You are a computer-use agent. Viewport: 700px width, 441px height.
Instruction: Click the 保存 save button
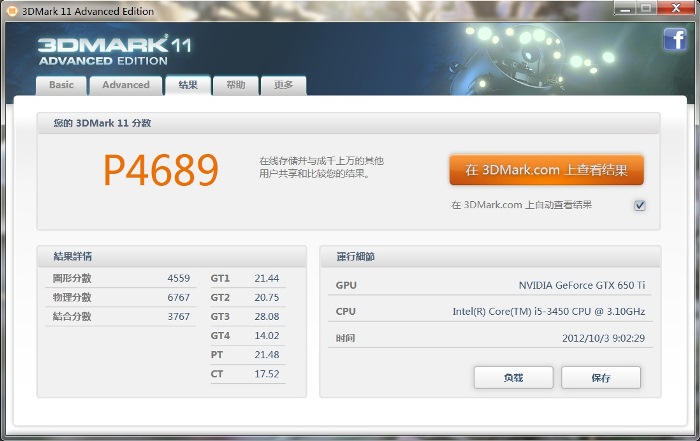tap(601, 378)
